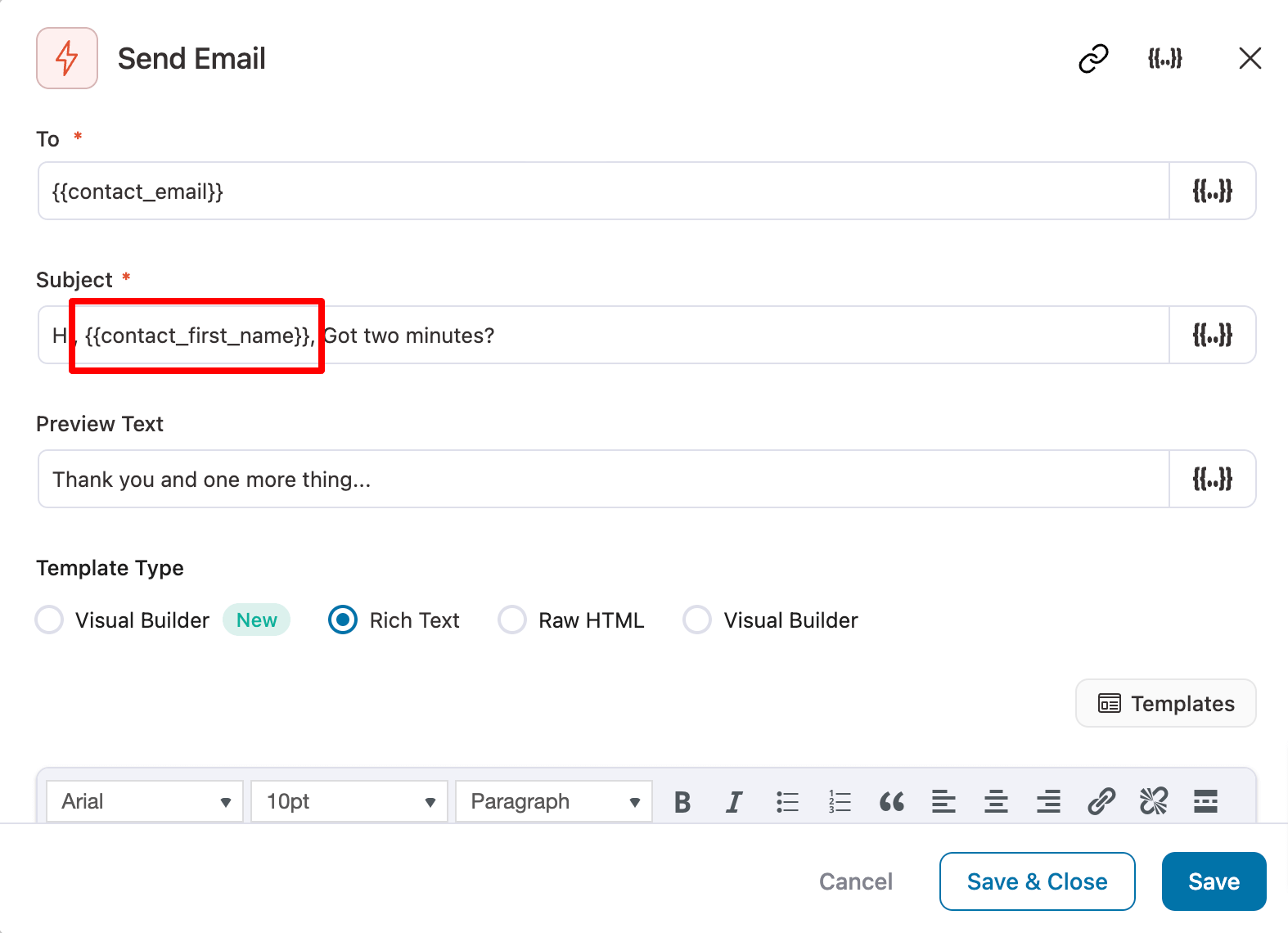Open the 10pt font size dropdown
This screenshot has height=933, width=1288.
point(349,801)
